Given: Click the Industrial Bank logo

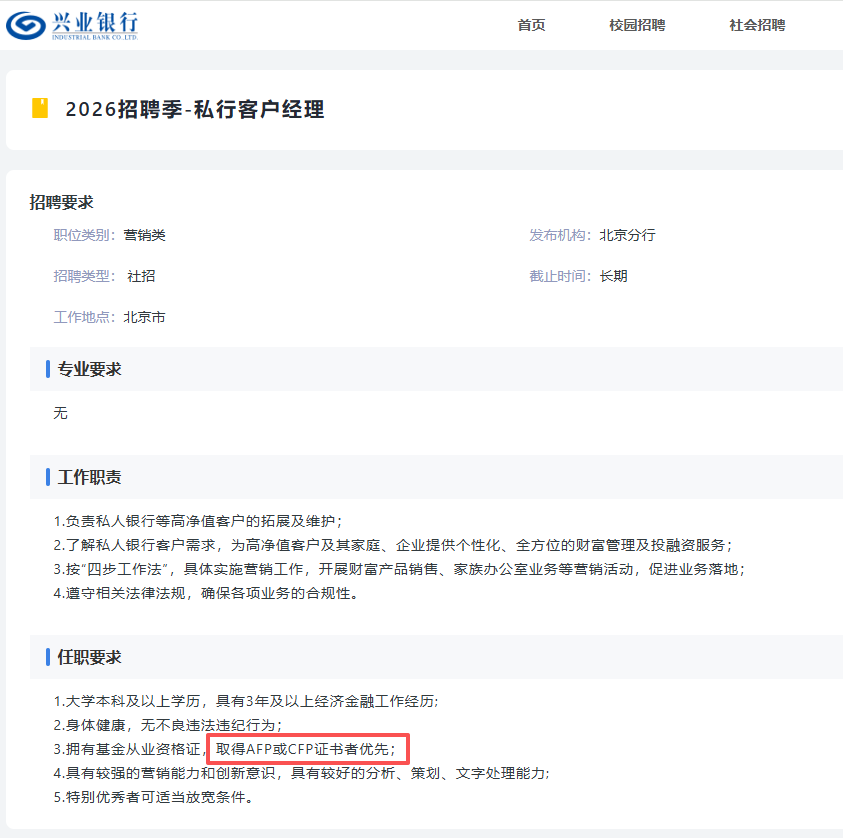Looking at the screenshot, I should pyautogui.click(x=72, y=25).
